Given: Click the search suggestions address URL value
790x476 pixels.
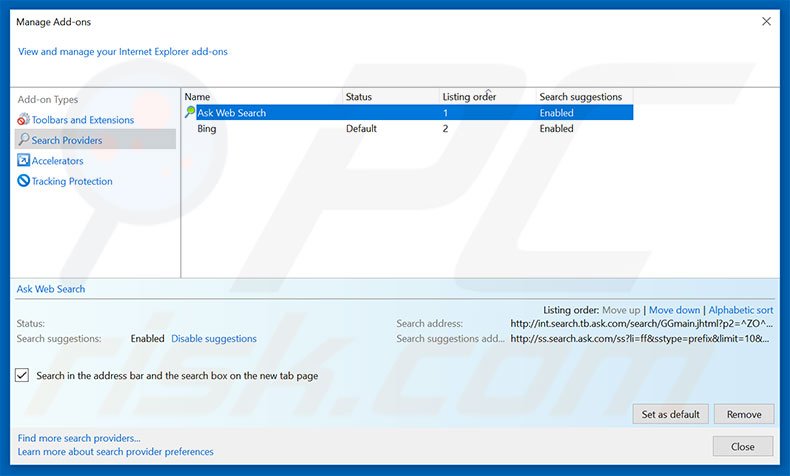Looking at the screenshot, I should pyautogui.click(x=640, y=338).
